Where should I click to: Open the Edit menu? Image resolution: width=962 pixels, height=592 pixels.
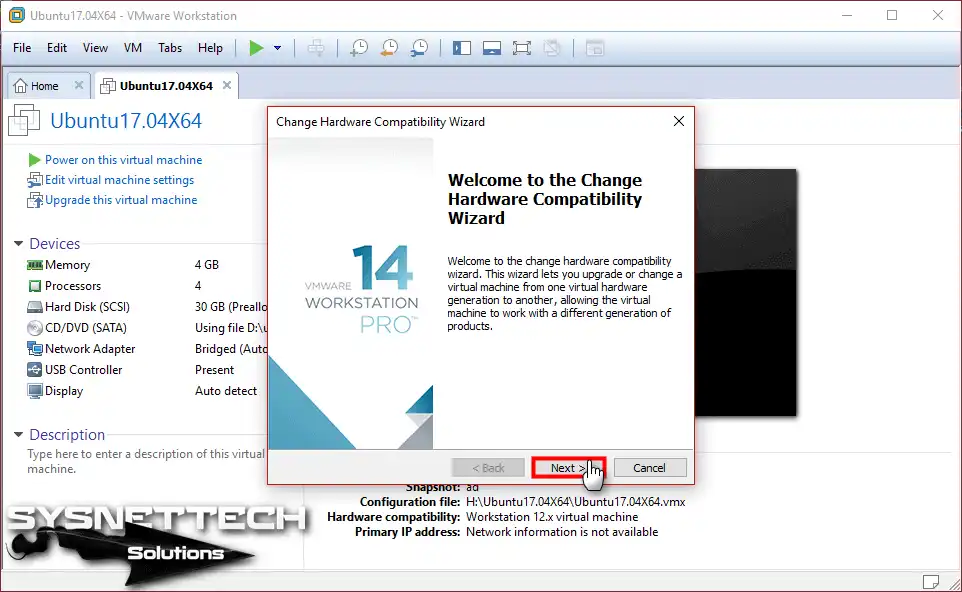click(57, 48)
